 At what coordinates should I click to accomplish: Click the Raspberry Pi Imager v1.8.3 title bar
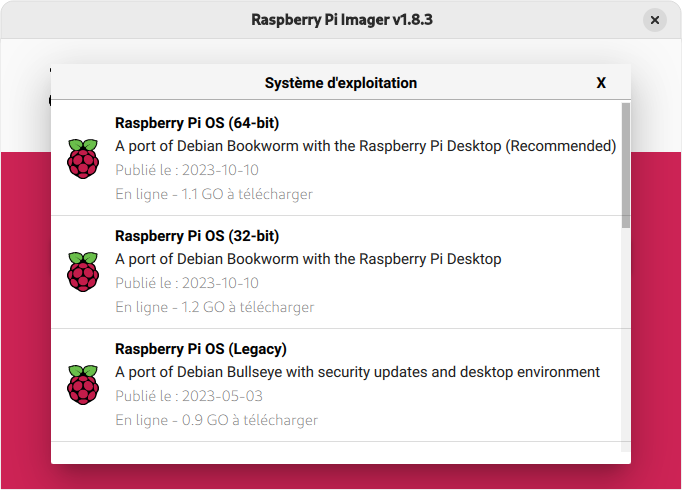click(x=341, y=20)
